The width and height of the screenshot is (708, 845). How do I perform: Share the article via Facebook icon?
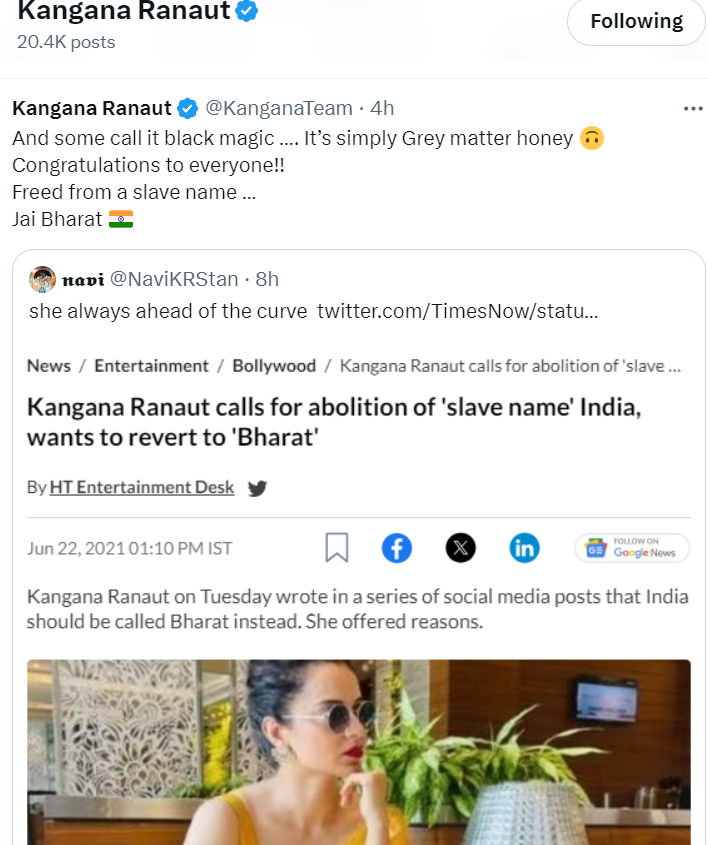click(397, 547)
